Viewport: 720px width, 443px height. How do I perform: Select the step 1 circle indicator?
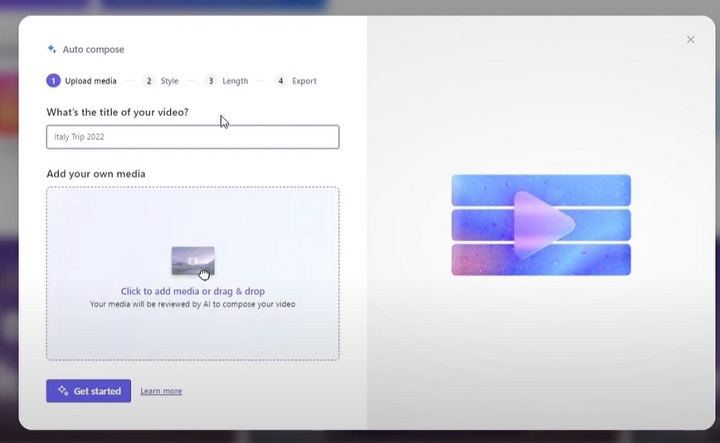coord(52,81)
